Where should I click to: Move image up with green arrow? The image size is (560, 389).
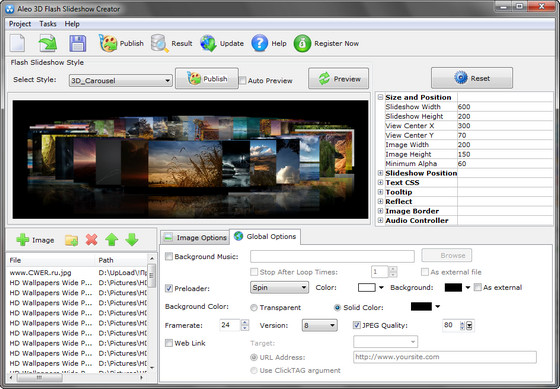112,240
